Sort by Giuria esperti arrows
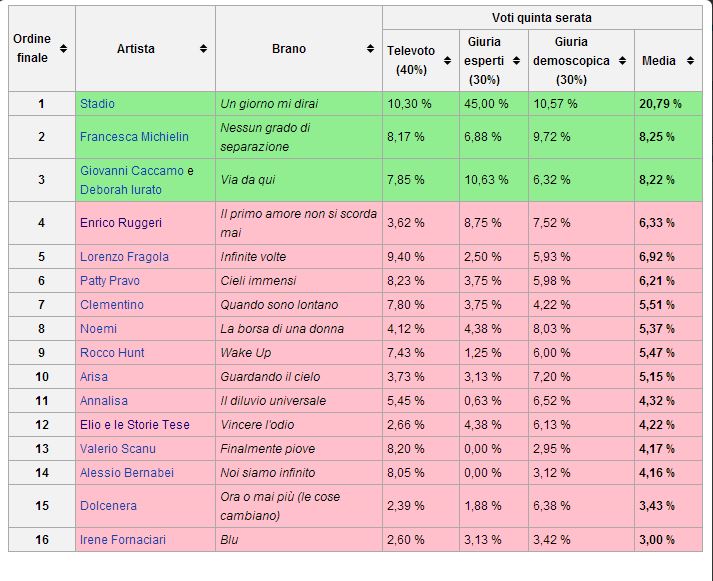Screen dimensions: 713x581 click(516, 60)
